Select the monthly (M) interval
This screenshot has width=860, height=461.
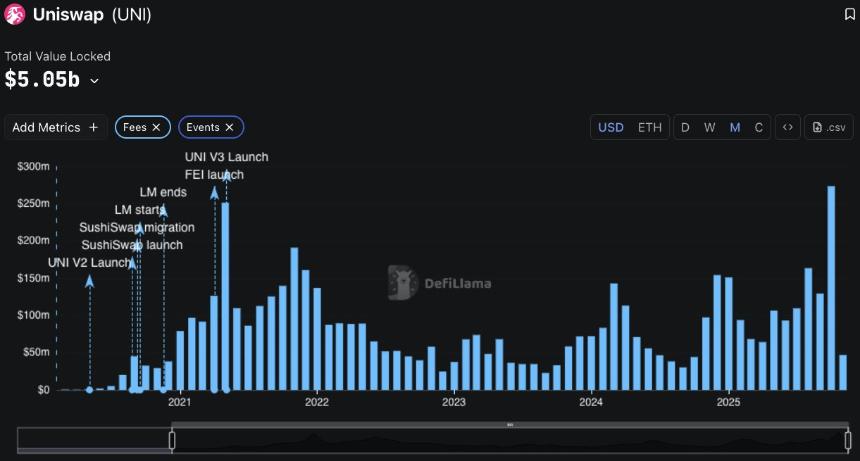735,127
